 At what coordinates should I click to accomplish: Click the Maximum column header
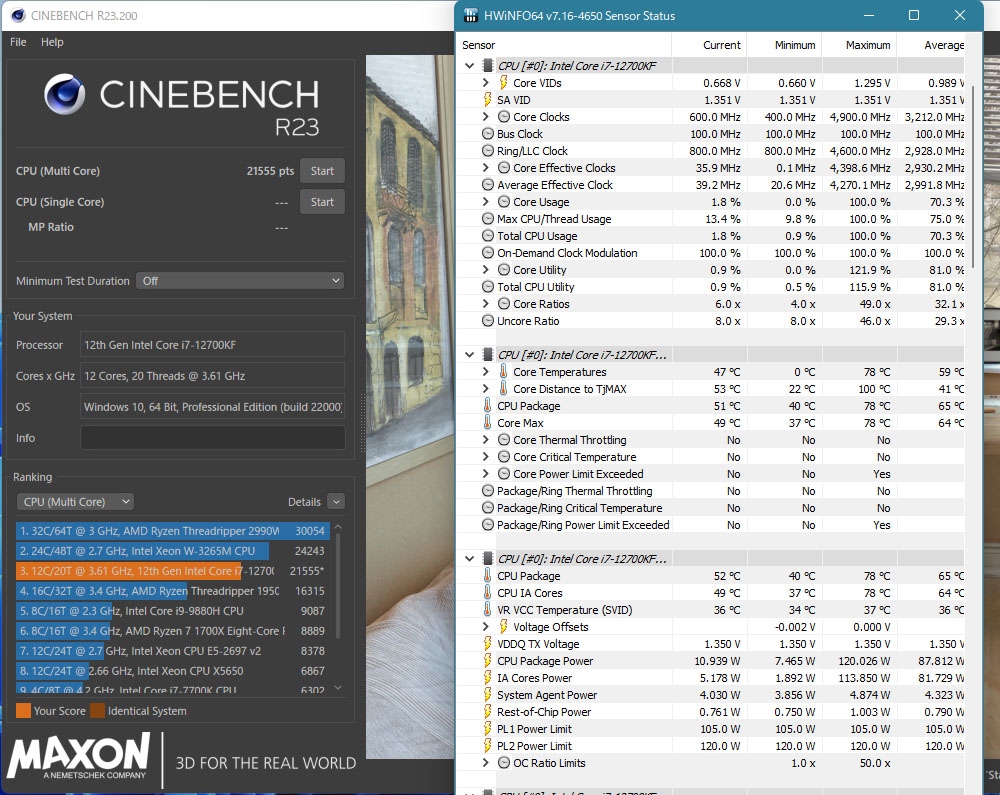point(859,45)
